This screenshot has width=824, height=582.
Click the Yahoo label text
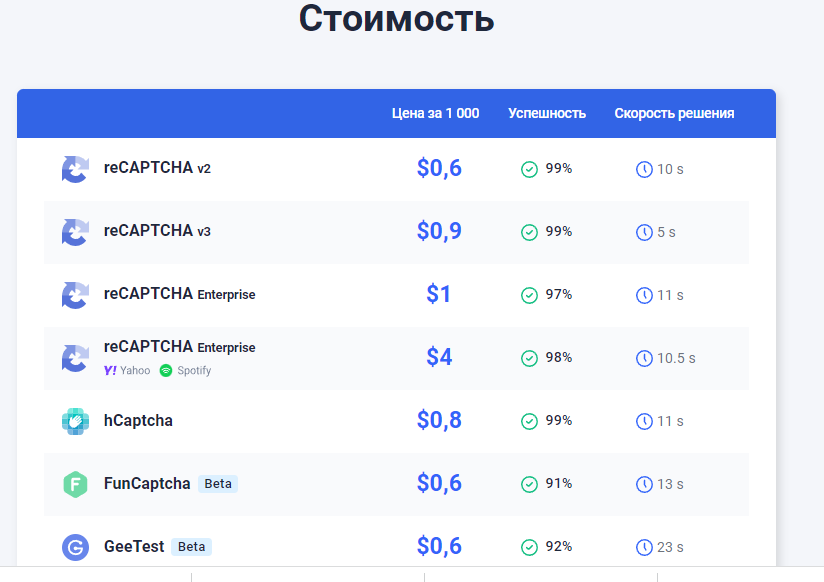[135, 371]
